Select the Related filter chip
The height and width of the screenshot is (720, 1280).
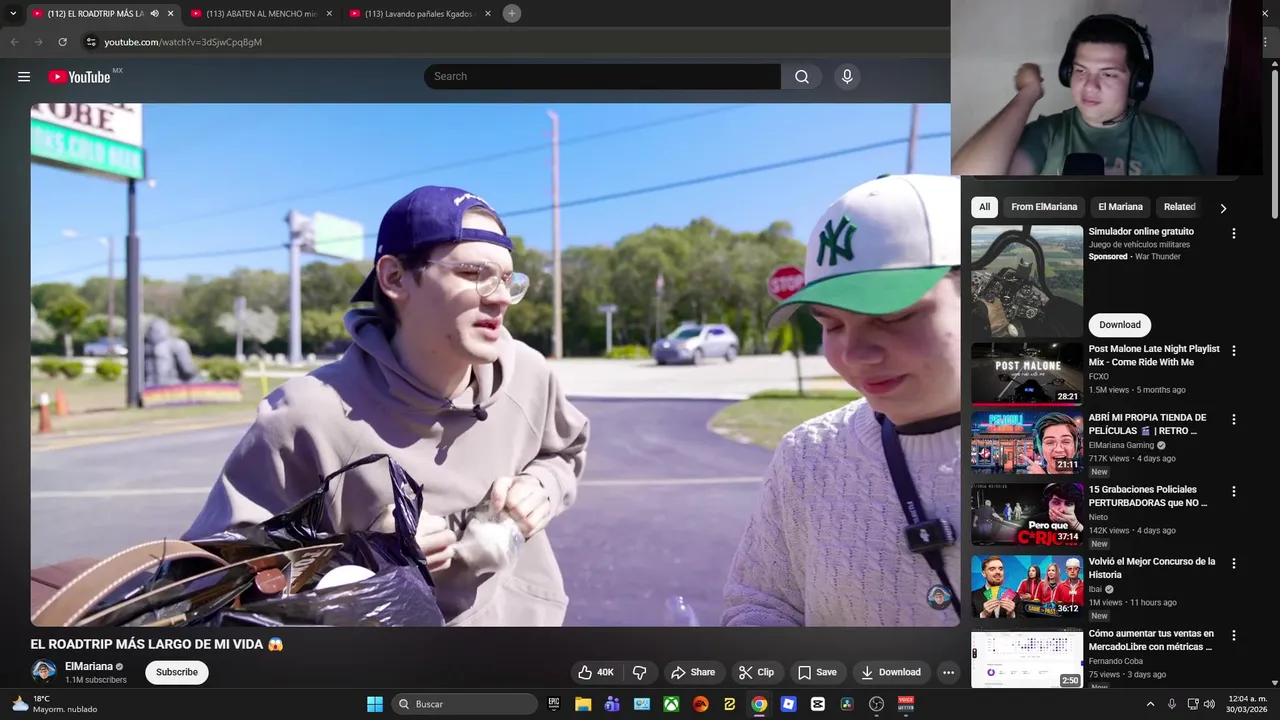1179,207
